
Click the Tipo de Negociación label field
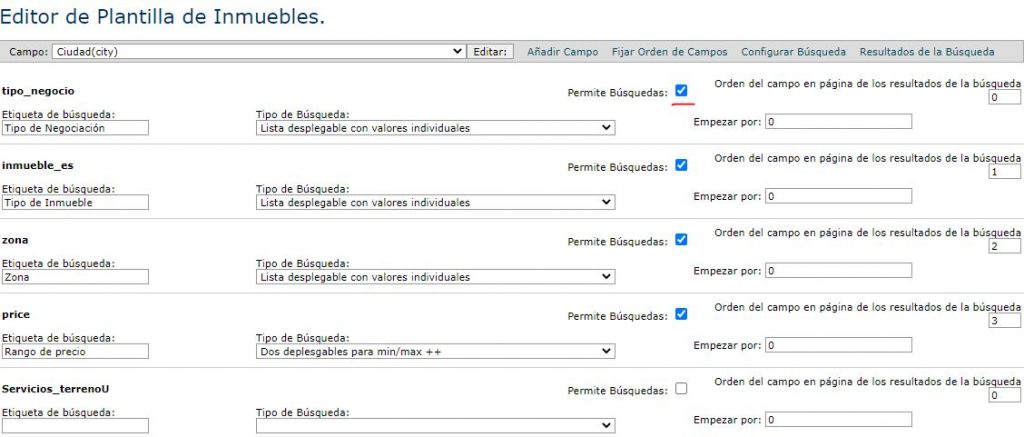tap(75, 128)
